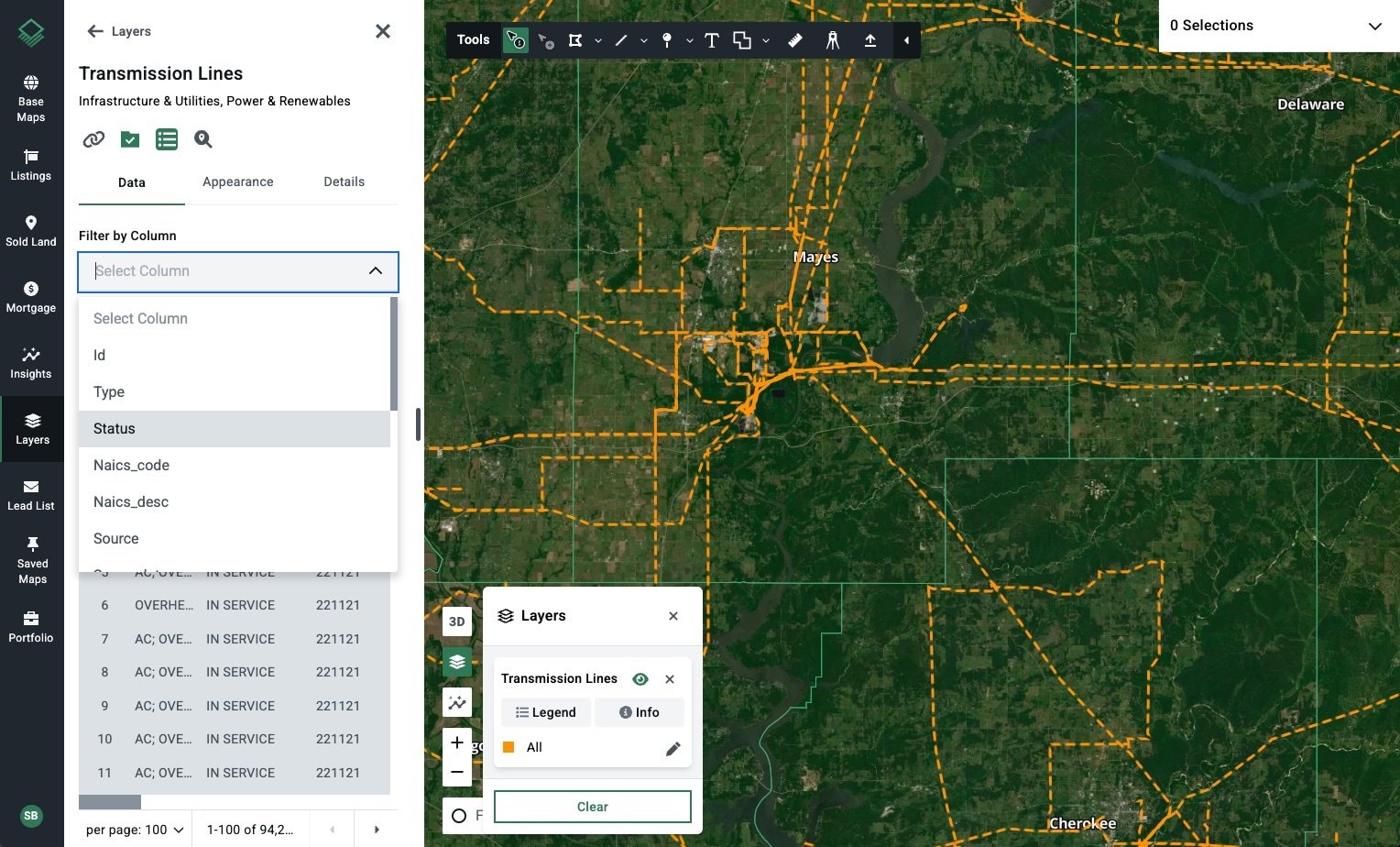
Task: Select the surveyor tripod tool
Action: click(x=833, y=39)
